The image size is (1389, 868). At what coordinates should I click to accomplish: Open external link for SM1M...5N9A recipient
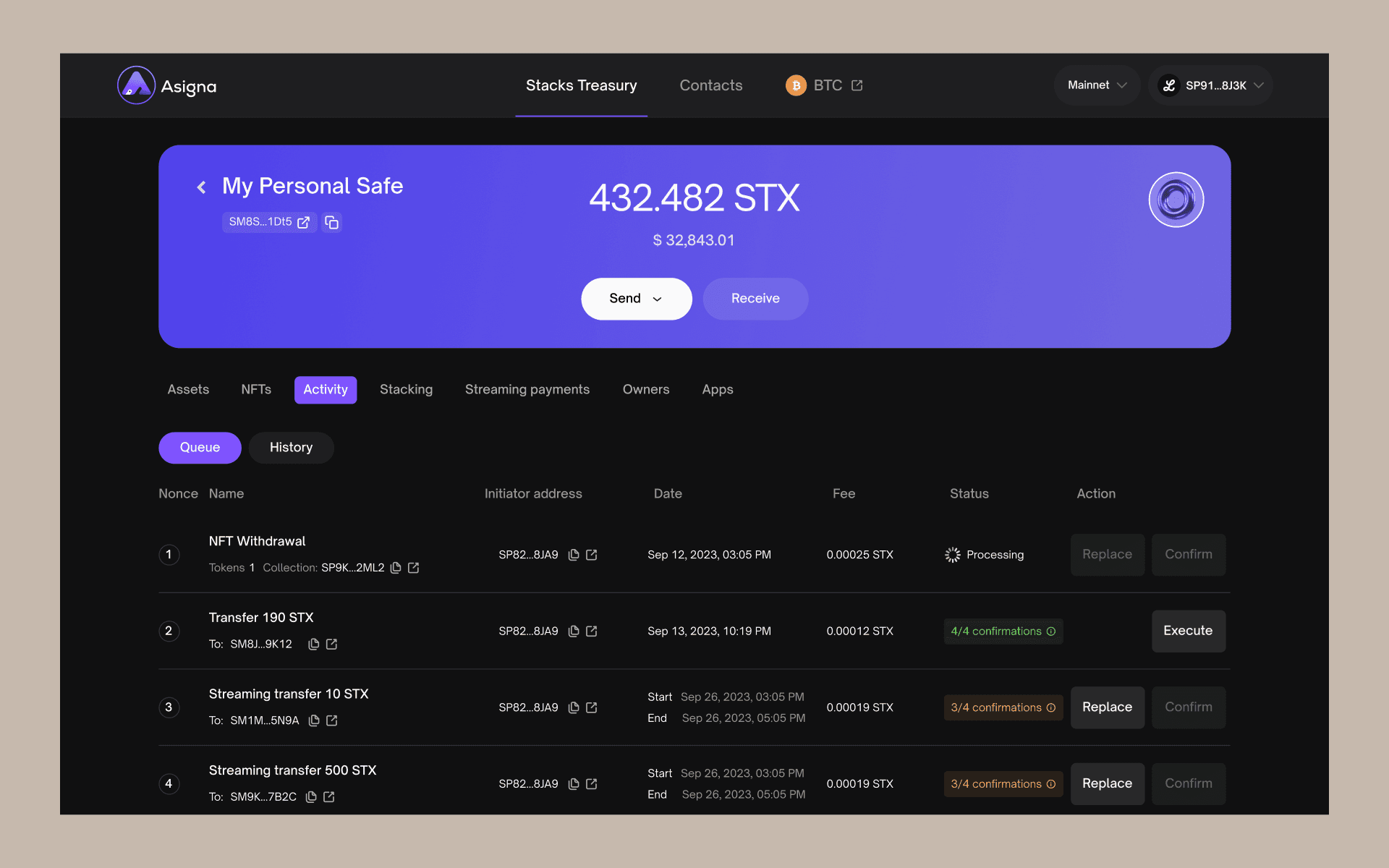332,720
